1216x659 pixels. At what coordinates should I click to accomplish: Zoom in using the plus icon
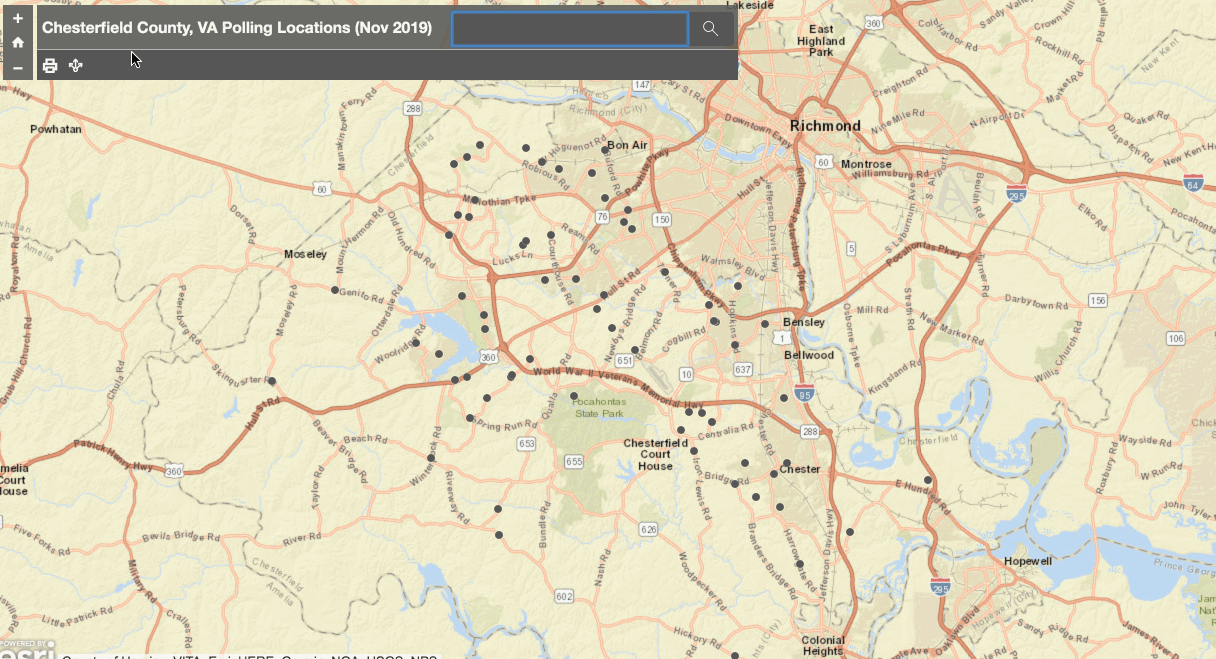[x=17, y=18]
